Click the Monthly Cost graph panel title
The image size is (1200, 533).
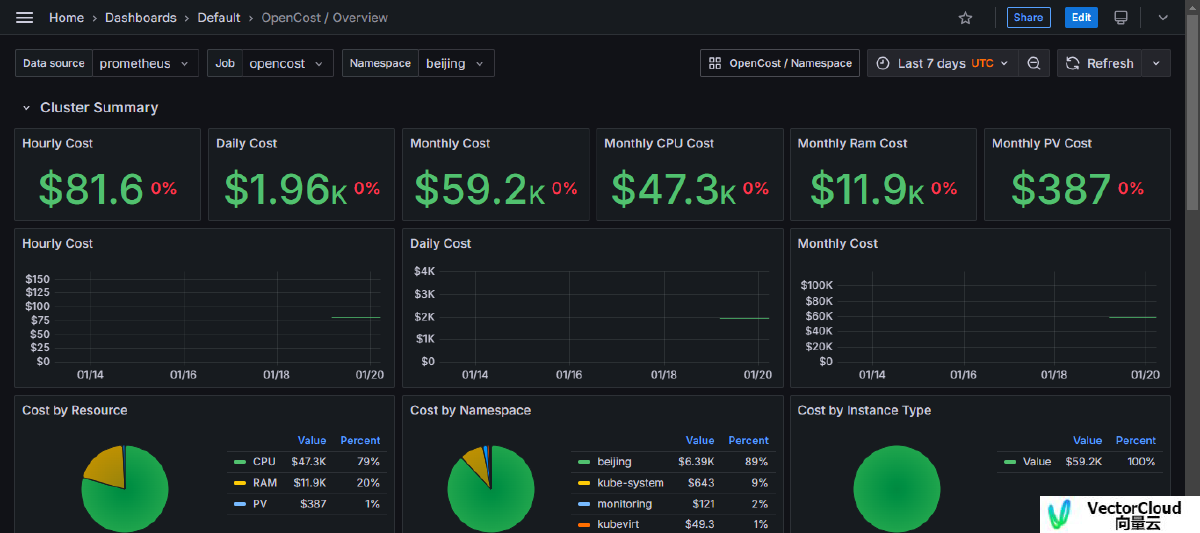(837, 243)
